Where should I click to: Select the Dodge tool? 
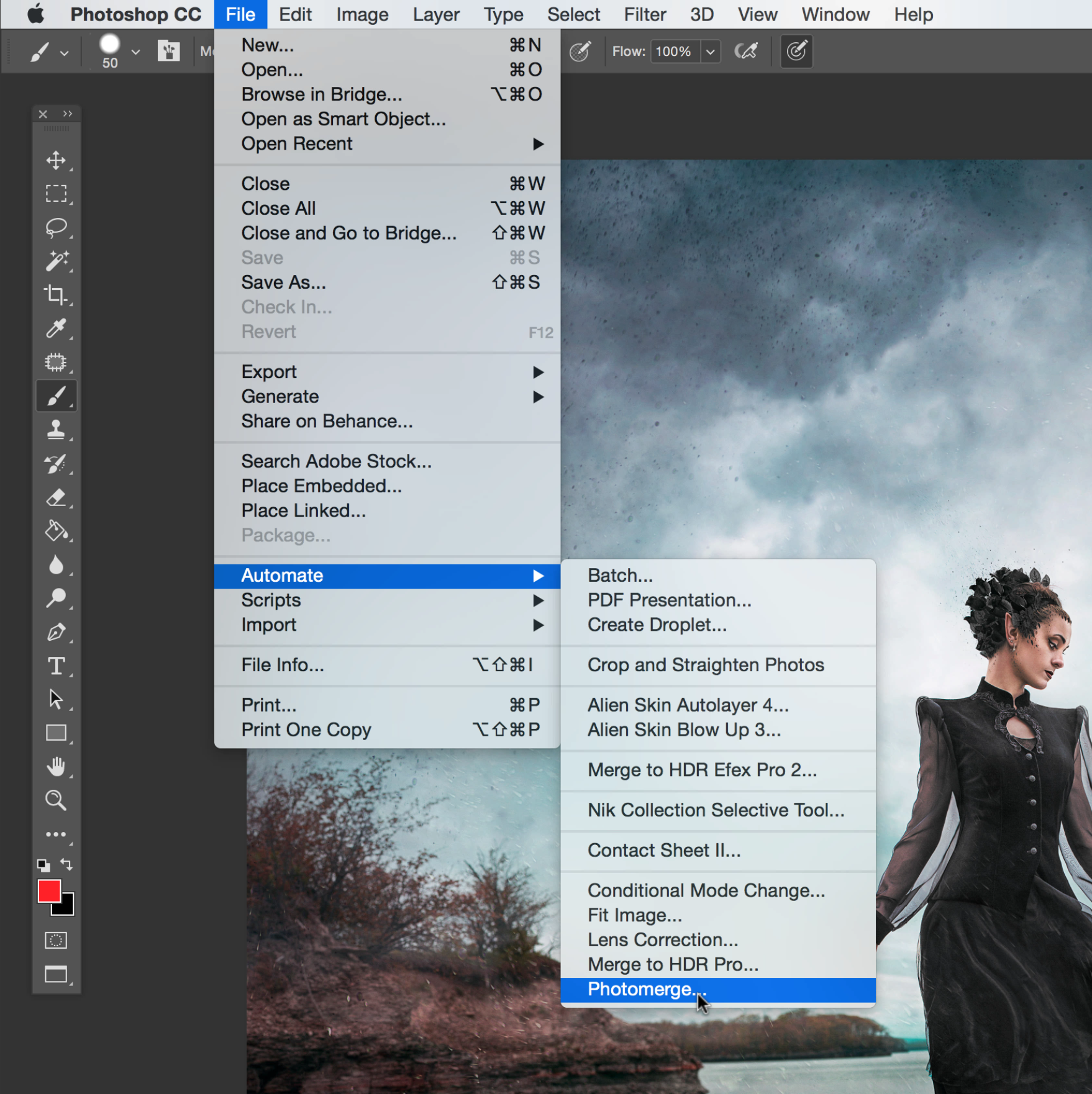[56, 598]
